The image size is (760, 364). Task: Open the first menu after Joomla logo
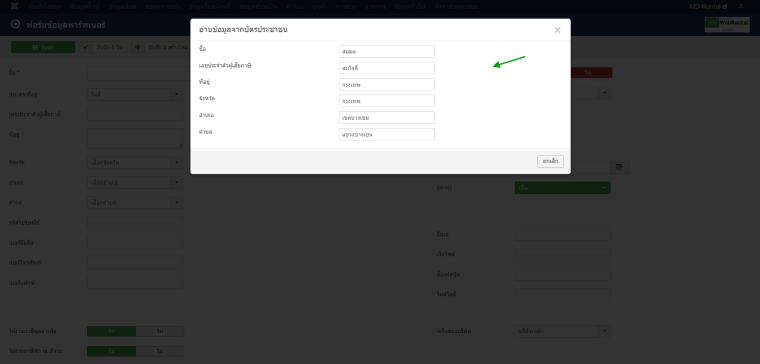click(x=45, y=6)
